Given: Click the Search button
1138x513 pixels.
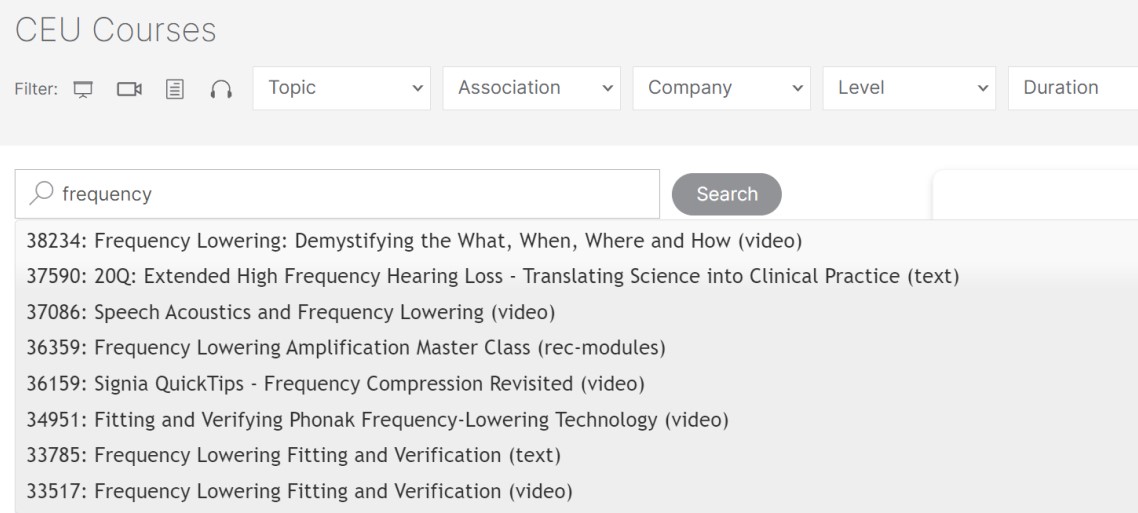Looking at the screenshot, I should [x=726, y=194].
